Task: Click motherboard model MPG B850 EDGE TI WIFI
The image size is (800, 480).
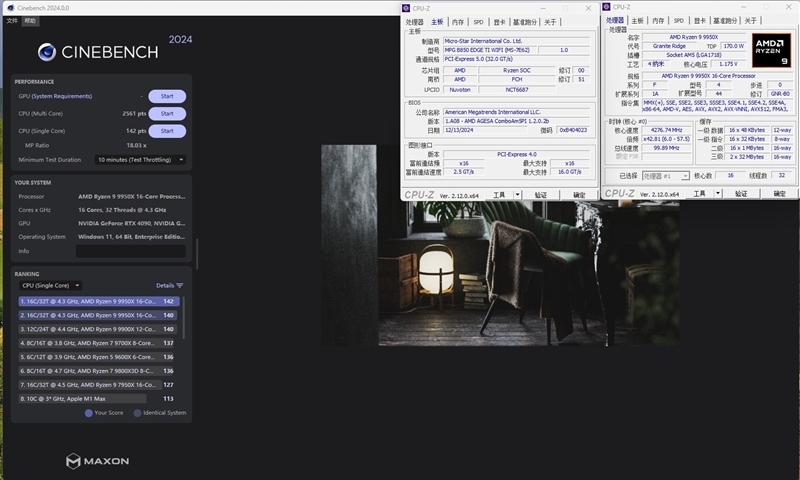Action: pos(489,50)
